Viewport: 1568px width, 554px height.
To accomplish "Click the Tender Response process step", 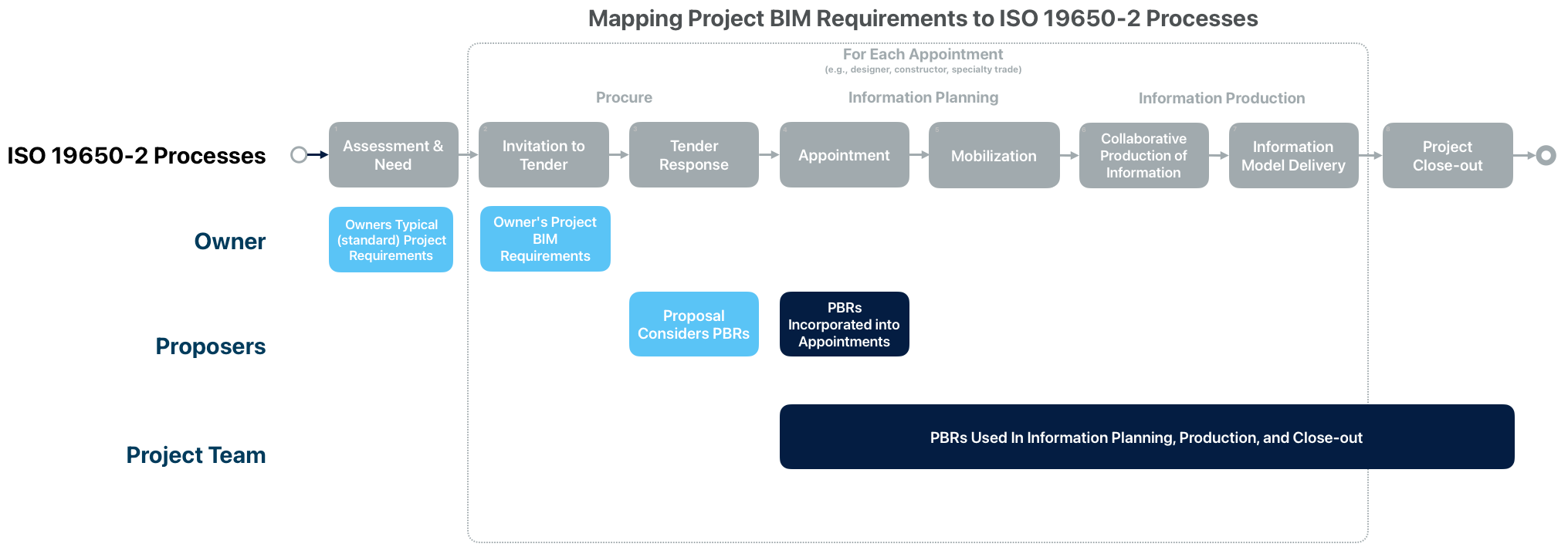I will [693, 155].
